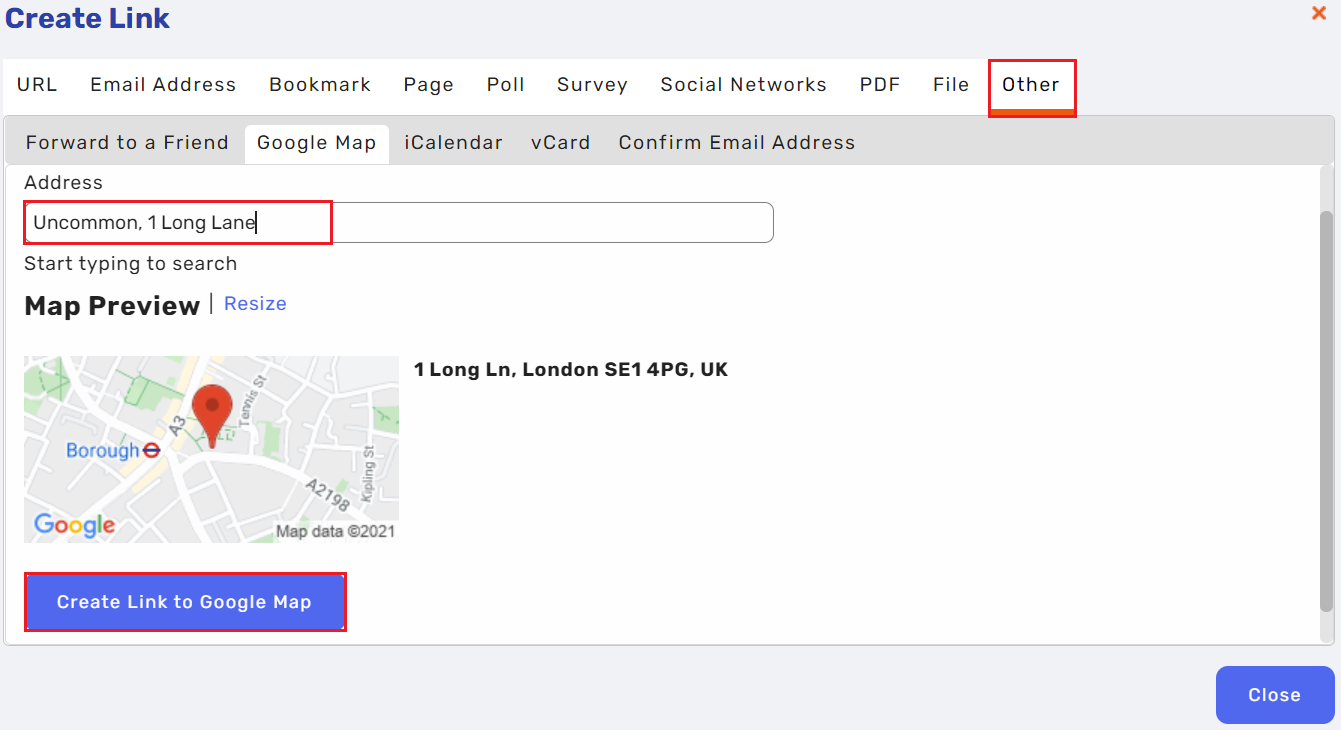Select the Google Map sub-tab
Image resolution: width=1341 pixels, height=730 pixels.
(317, 143)
